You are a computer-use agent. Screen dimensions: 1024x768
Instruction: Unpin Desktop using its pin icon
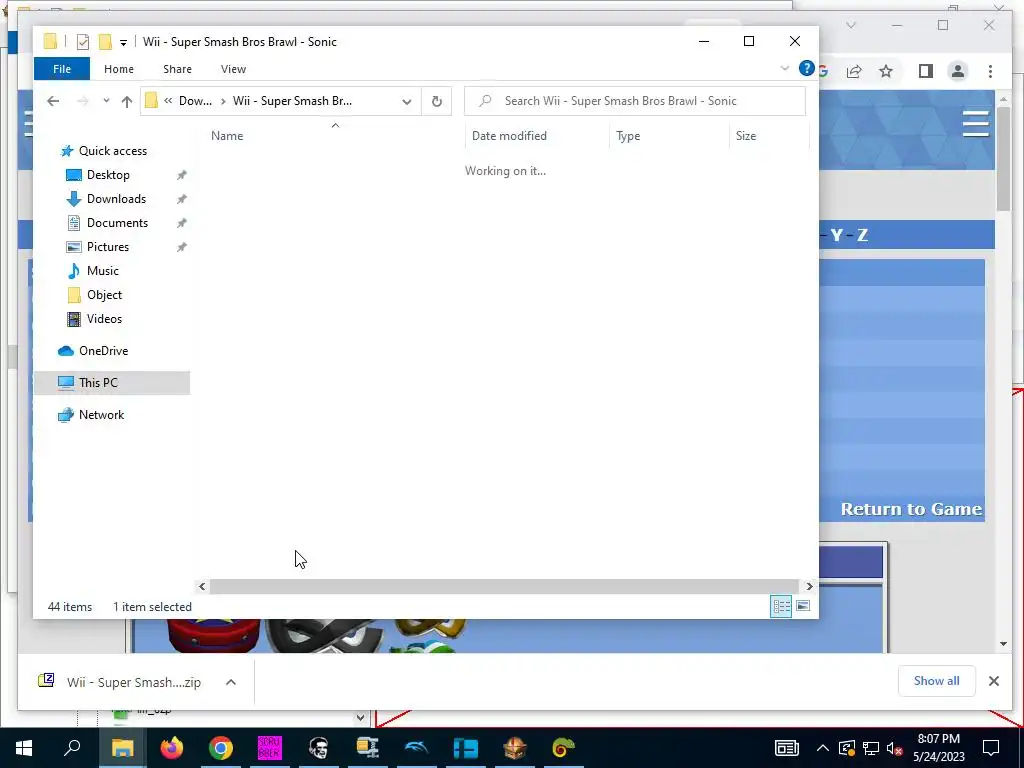[x=182, y=175]
